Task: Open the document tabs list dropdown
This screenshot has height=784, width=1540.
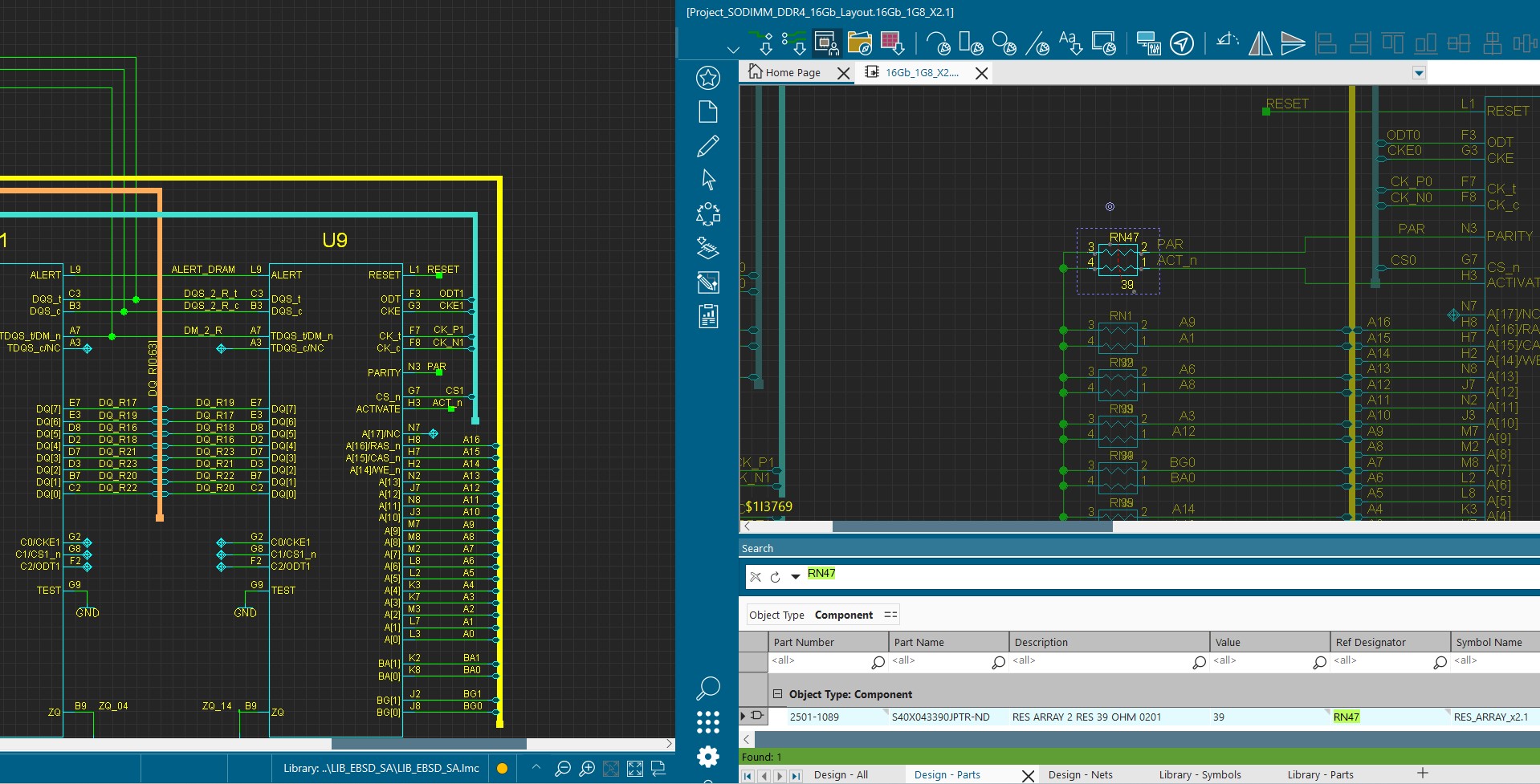Action: pos(1419,73)
